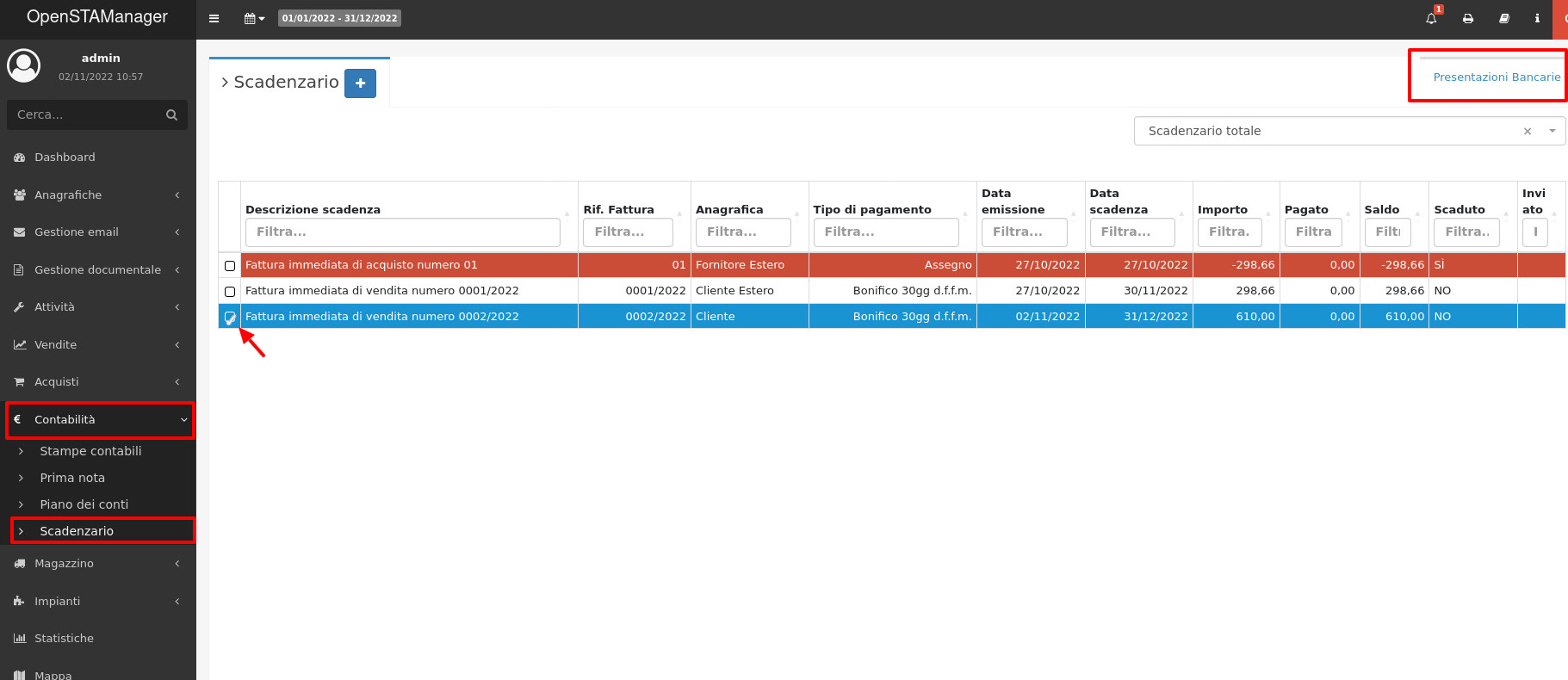The image size is (1568, 680).
Task: Clear the Scadenzario totale selection with X
Action: 1527,132
